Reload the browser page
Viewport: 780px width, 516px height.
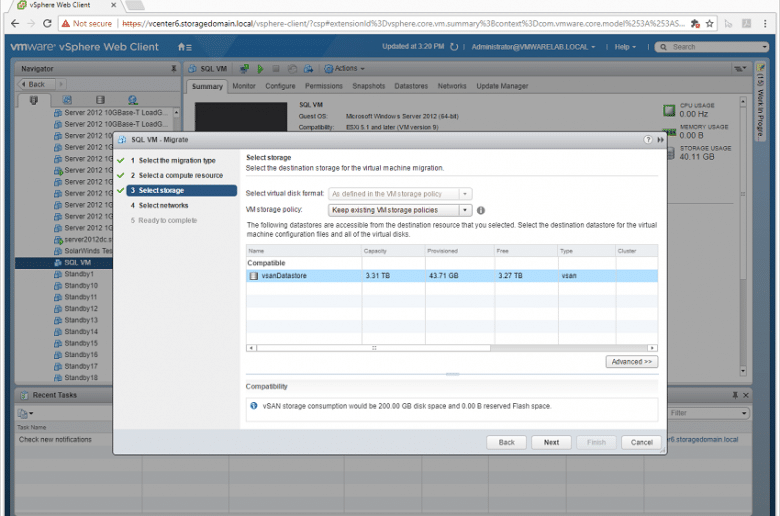point(47,23)
